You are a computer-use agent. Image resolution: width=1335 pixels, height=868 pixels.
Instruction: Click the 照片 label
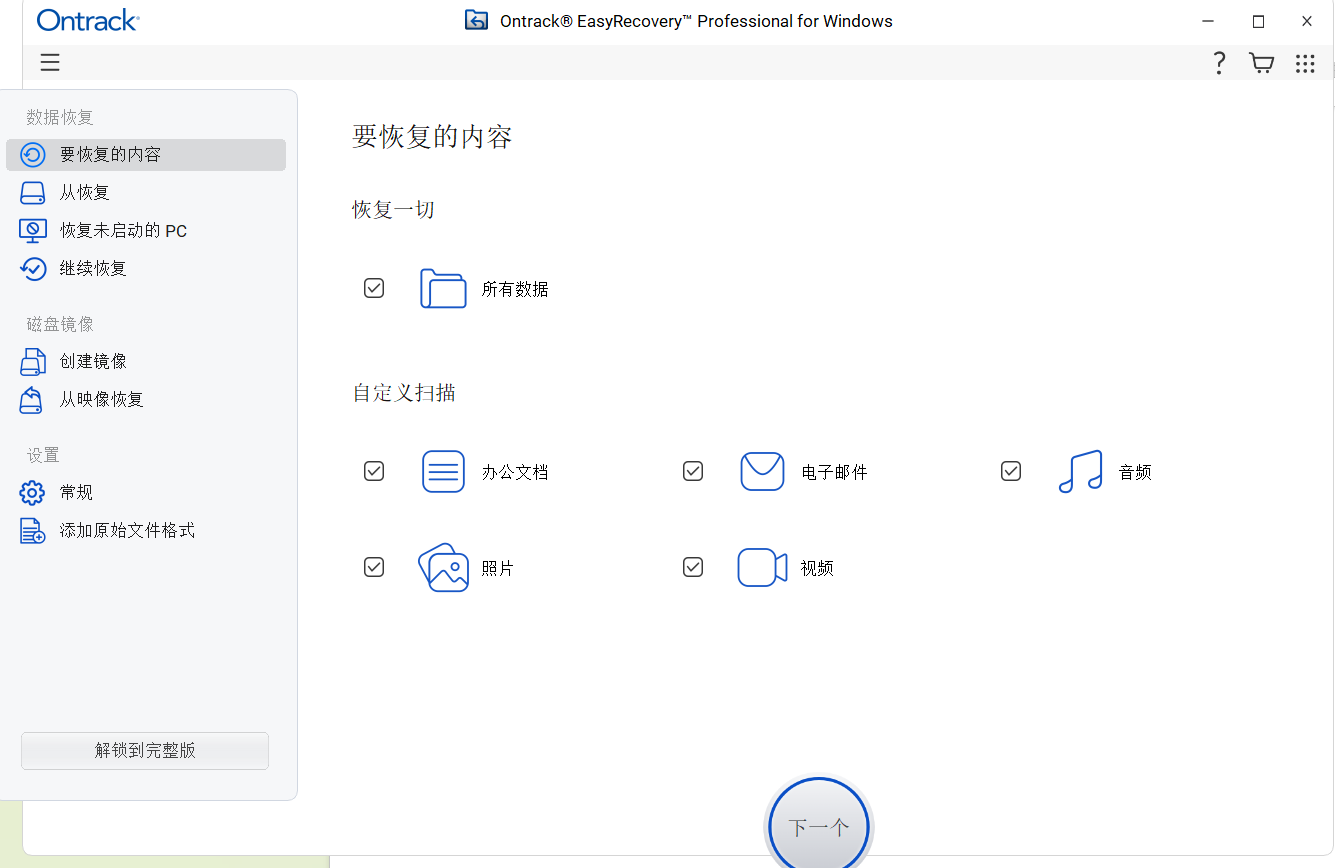coord(497,568)
